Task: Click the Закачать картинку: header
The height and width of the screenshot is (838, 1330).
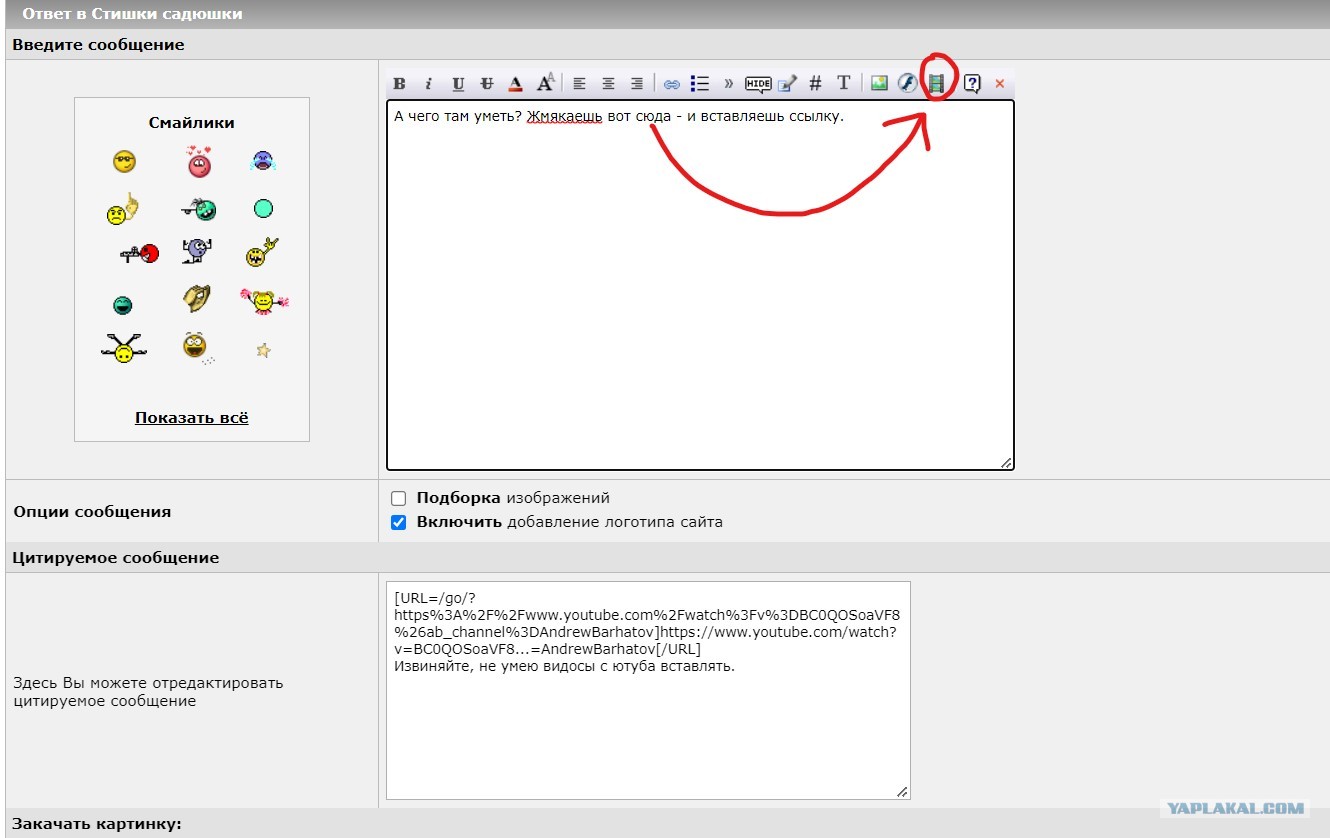Action: (97, 824)
